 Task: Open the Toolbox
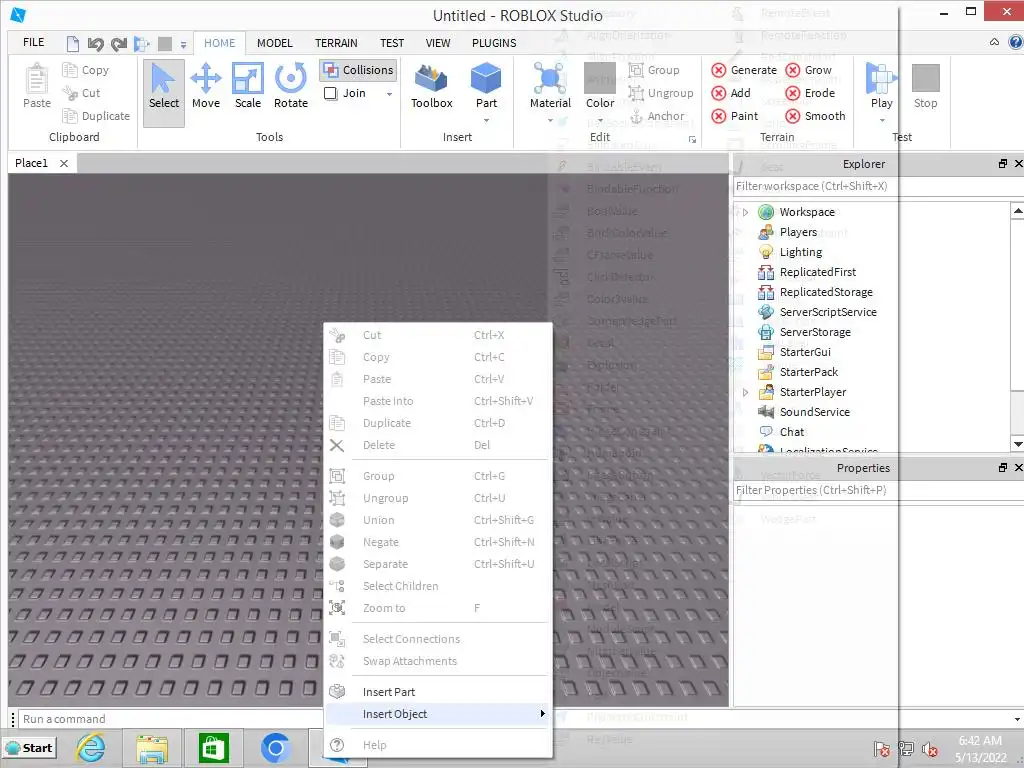coord(432,87)
